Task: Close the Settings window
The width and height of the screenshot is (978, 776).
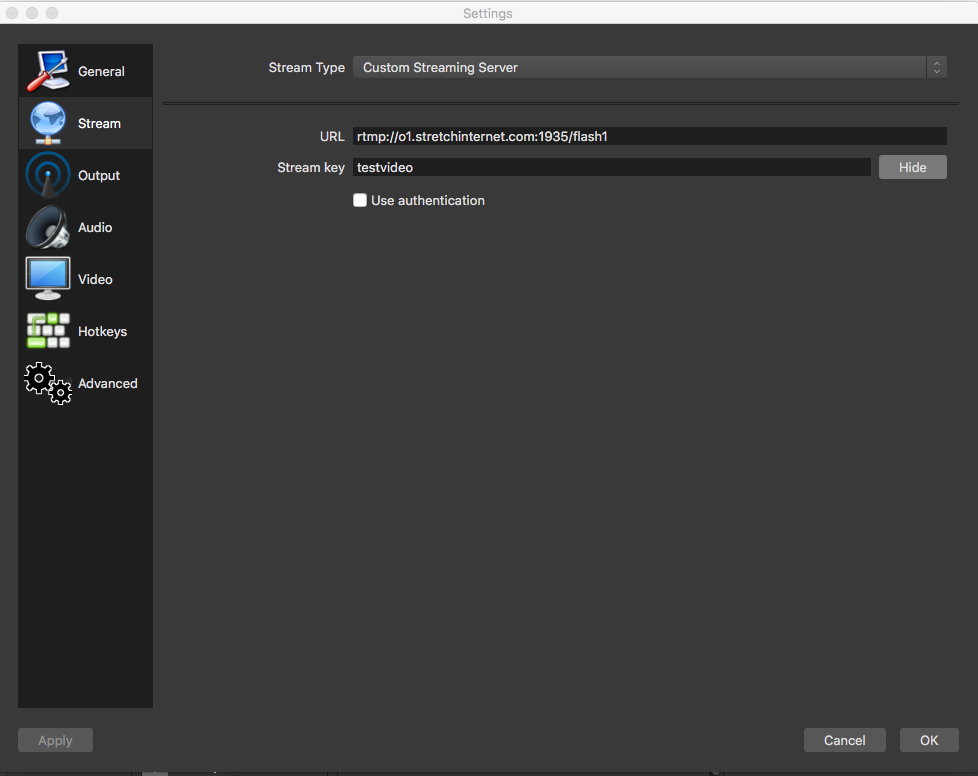Action: (x=13, y=13)
